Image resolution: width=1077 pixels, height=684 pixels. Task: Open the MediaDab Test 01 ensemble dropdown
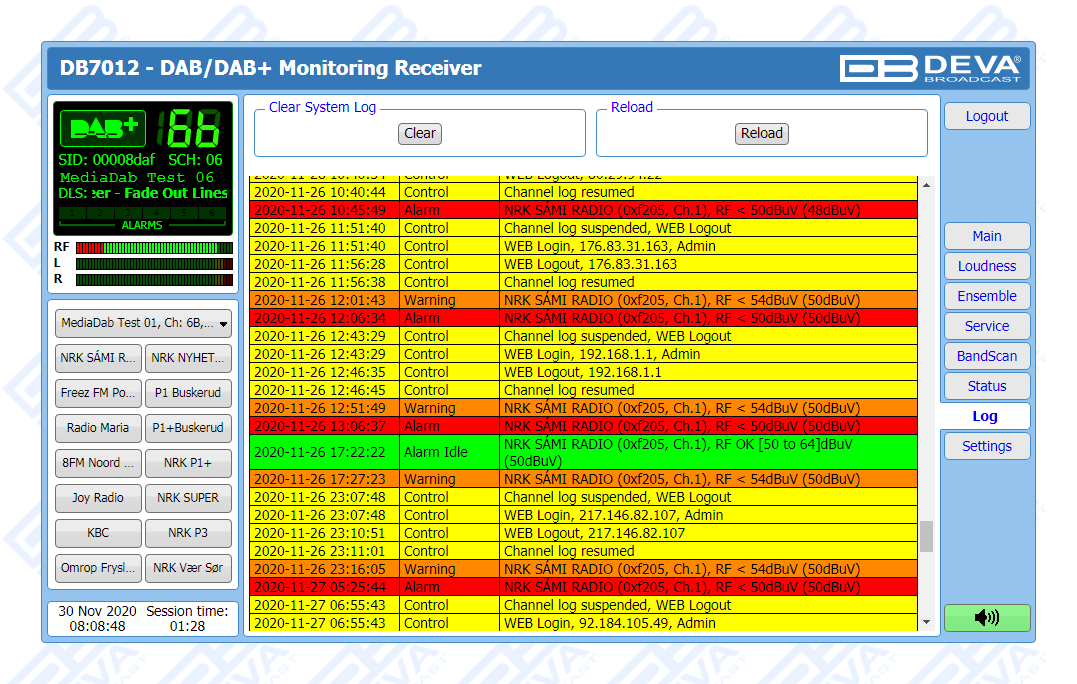143,323
